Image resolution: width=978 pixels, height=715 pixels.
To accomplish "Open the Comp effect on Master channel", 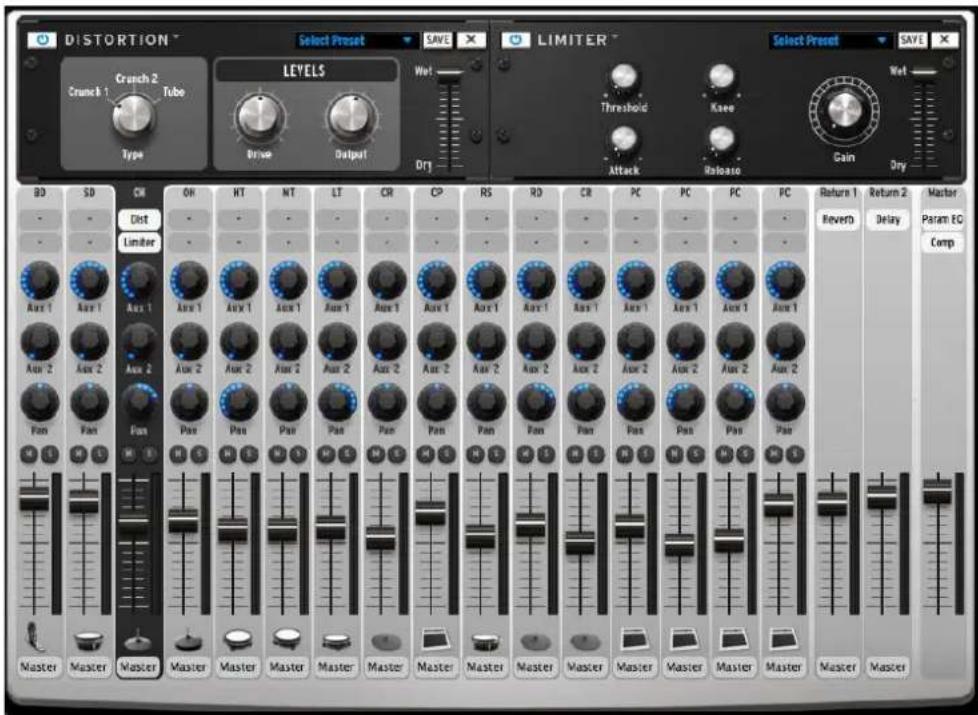I will (942, 242).
